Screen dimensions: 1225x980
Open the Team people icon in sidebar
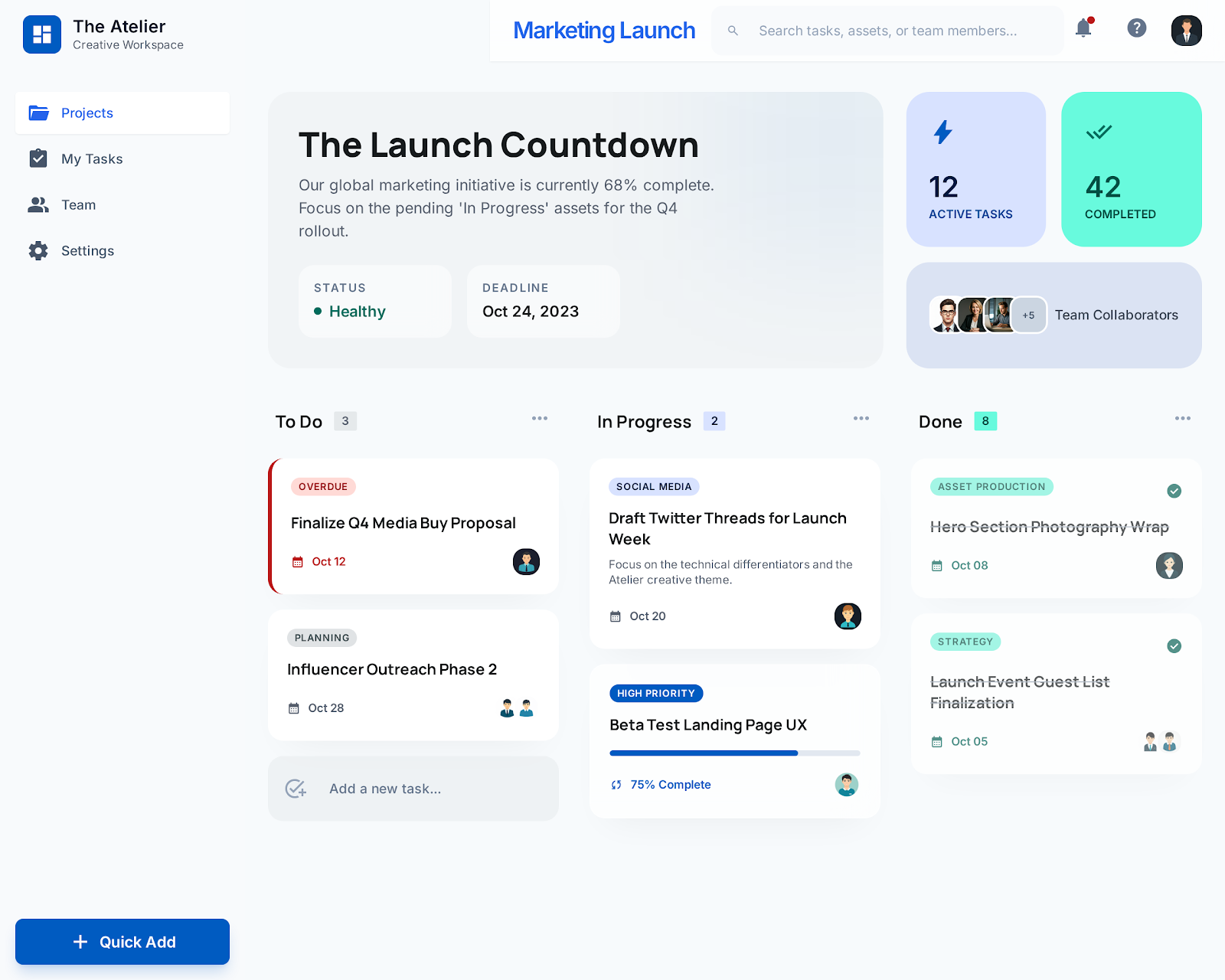click(x=38, y=204)
